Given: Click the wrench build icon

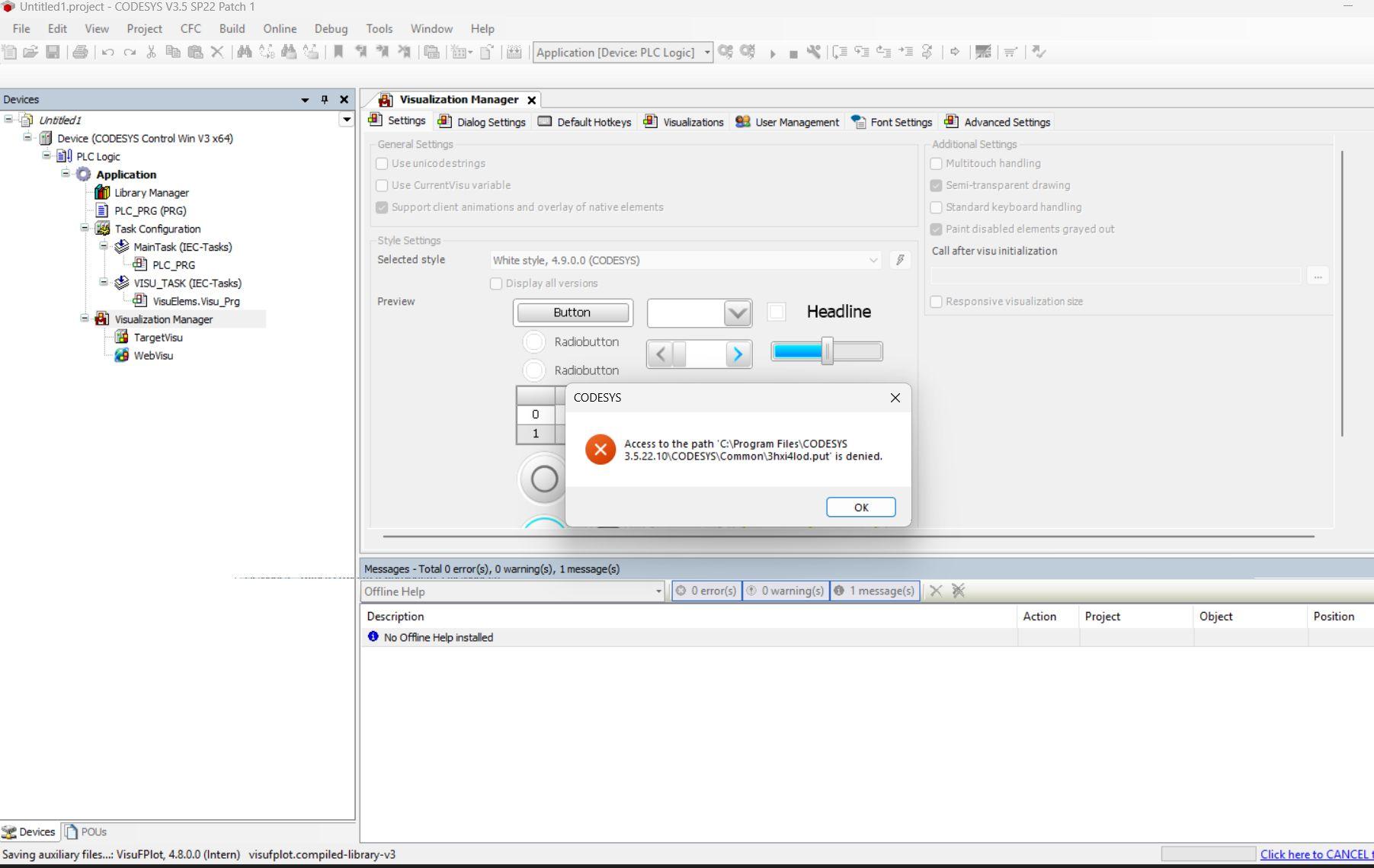Looking at the screenshot, I should tap(814, 52).
